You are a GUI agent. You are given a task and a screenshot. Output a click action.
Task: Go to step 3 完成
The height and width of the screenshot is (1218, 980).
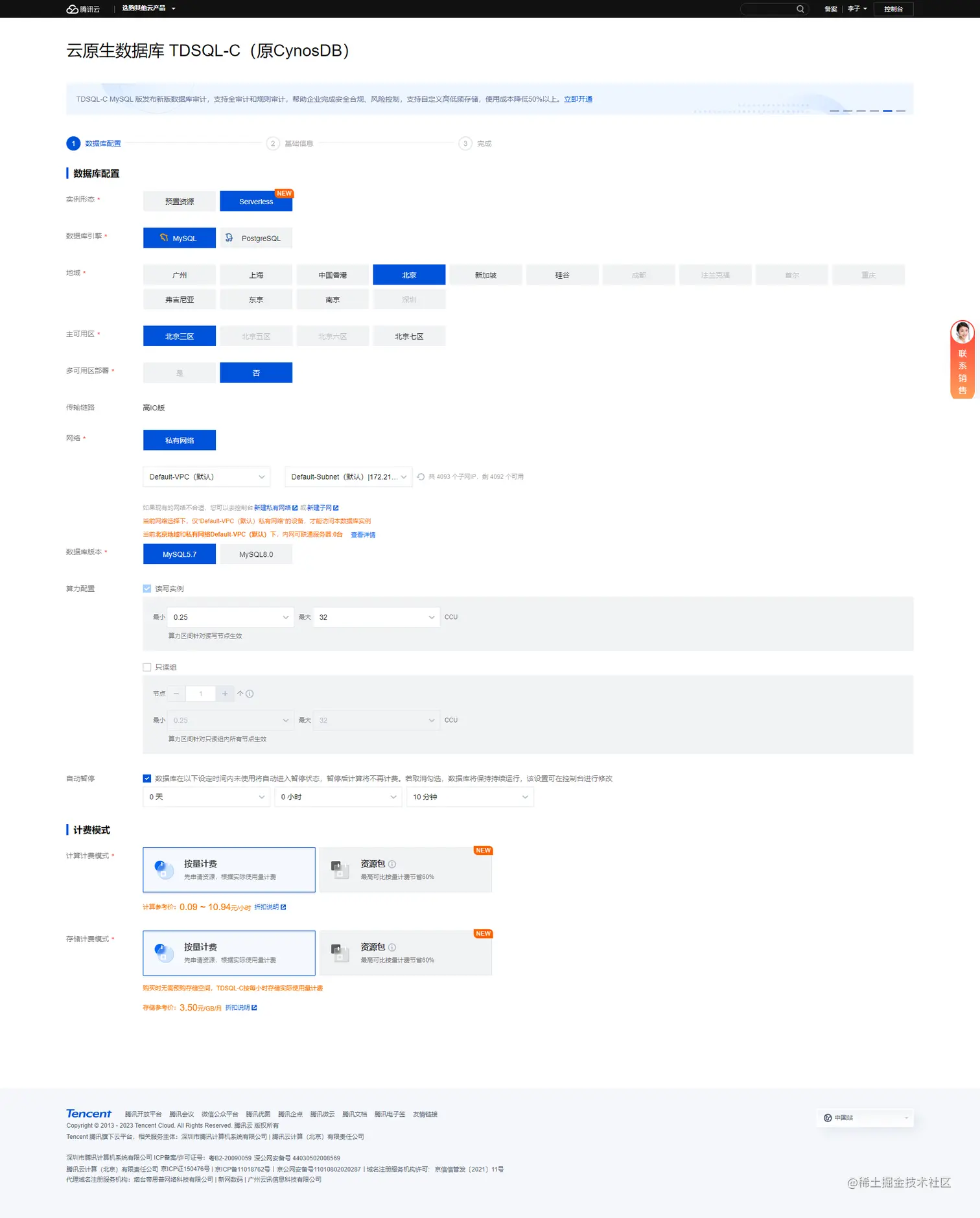point(475,143)
